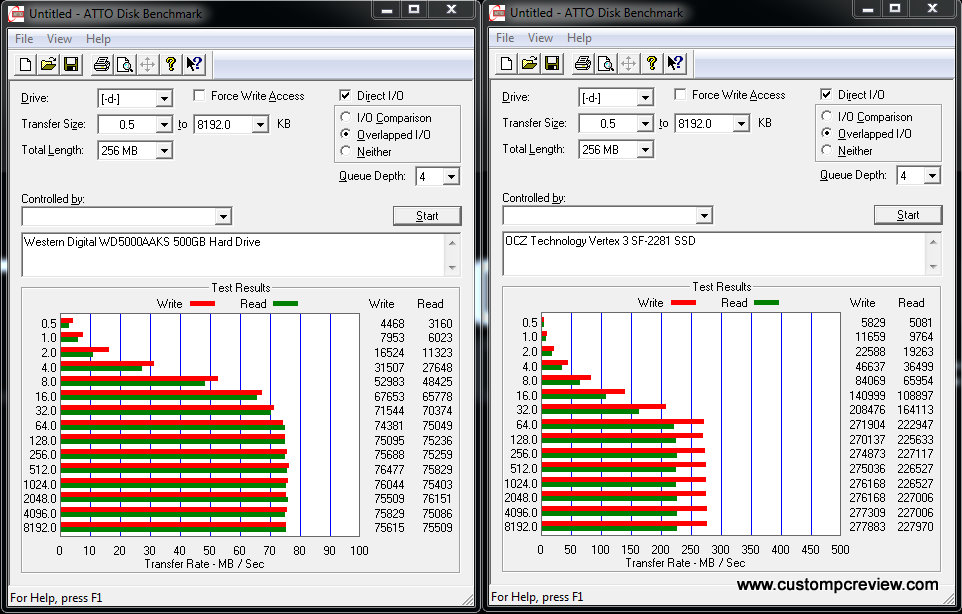Open Drive dropdown in left window

(164, 98)
